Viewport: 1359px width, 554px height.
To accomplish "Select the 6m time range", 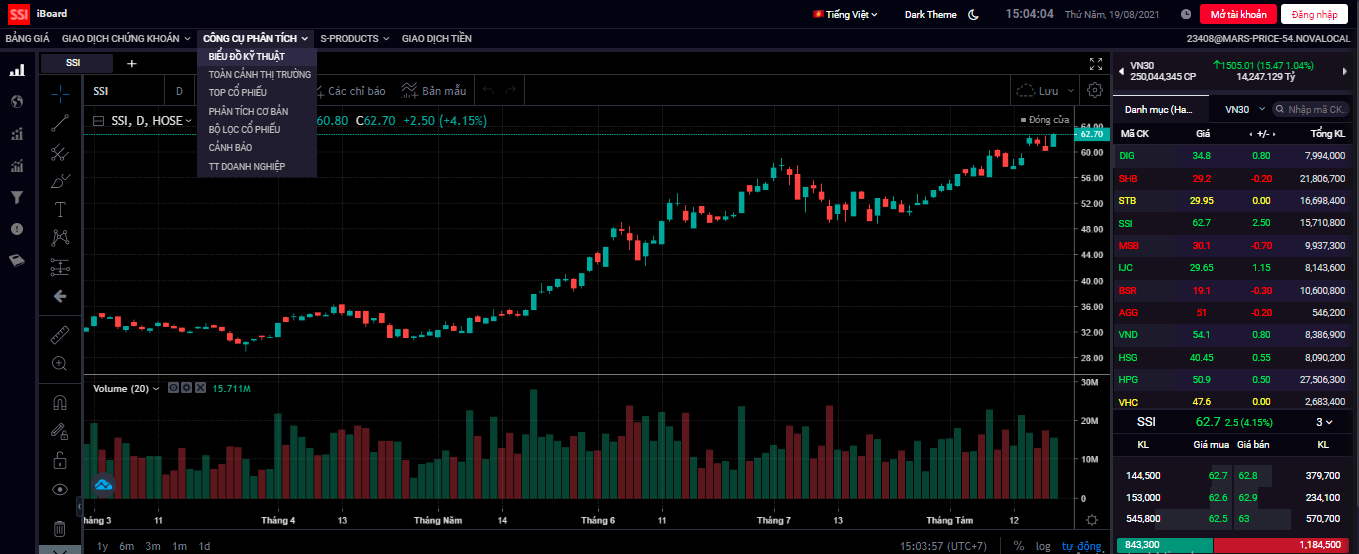I will tap(127, 546).
